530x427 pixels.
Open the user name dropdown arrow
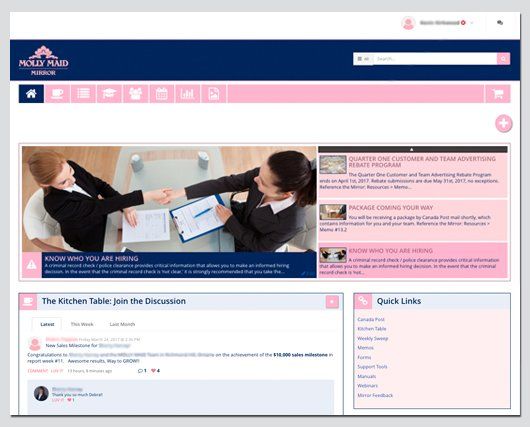click(x=472, y=23)
